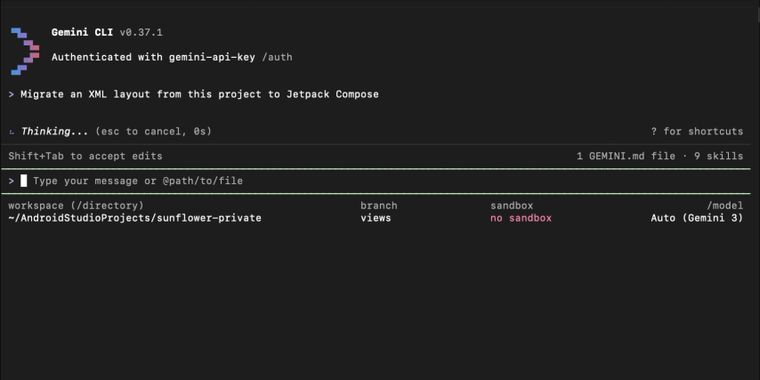This screenshot has height=380, width=760.
Task: Click the 'no sandbox' status
Action: tap(521, 218)
